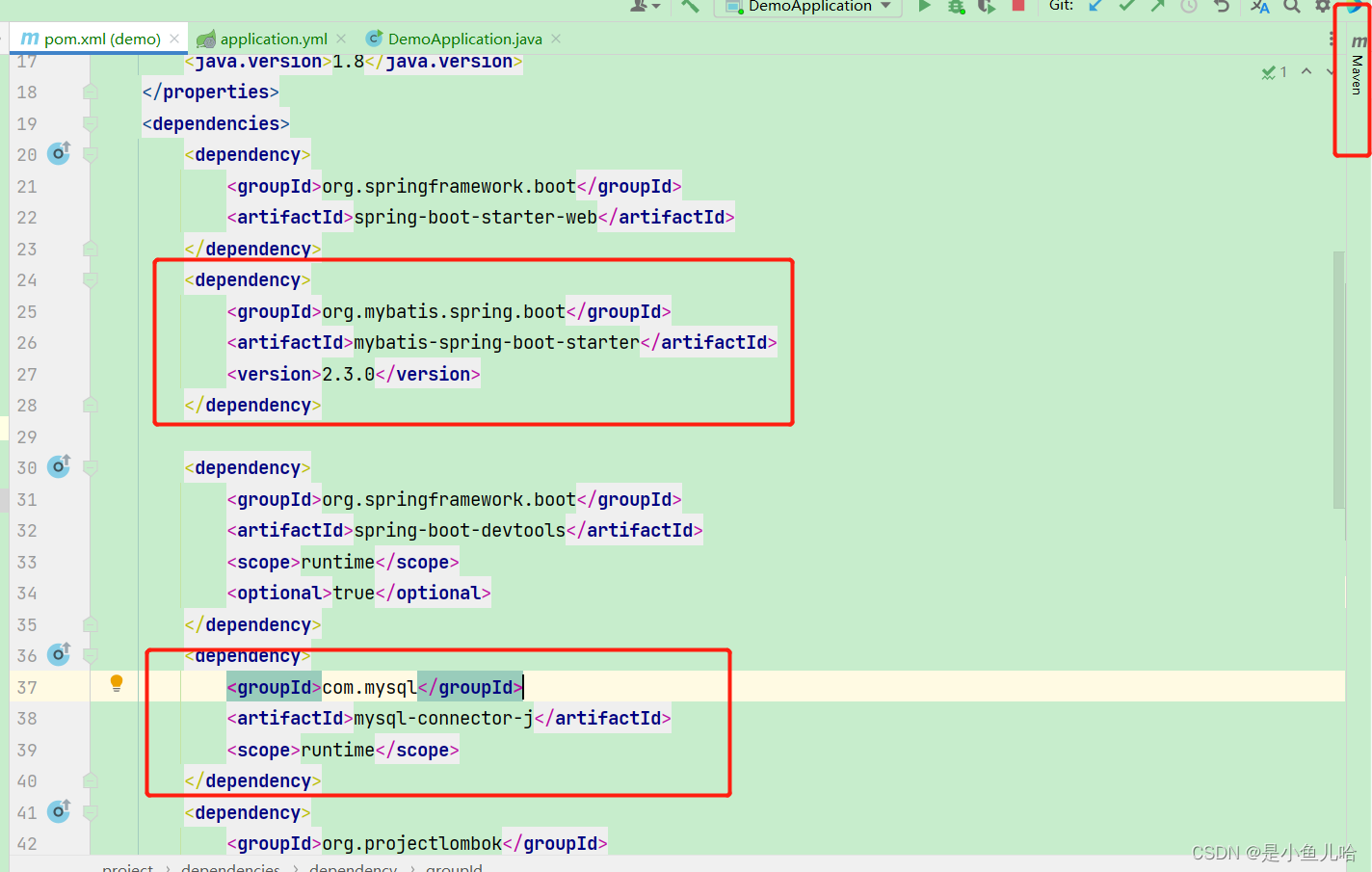Run with coverage using the shield icon

[987, 6]
